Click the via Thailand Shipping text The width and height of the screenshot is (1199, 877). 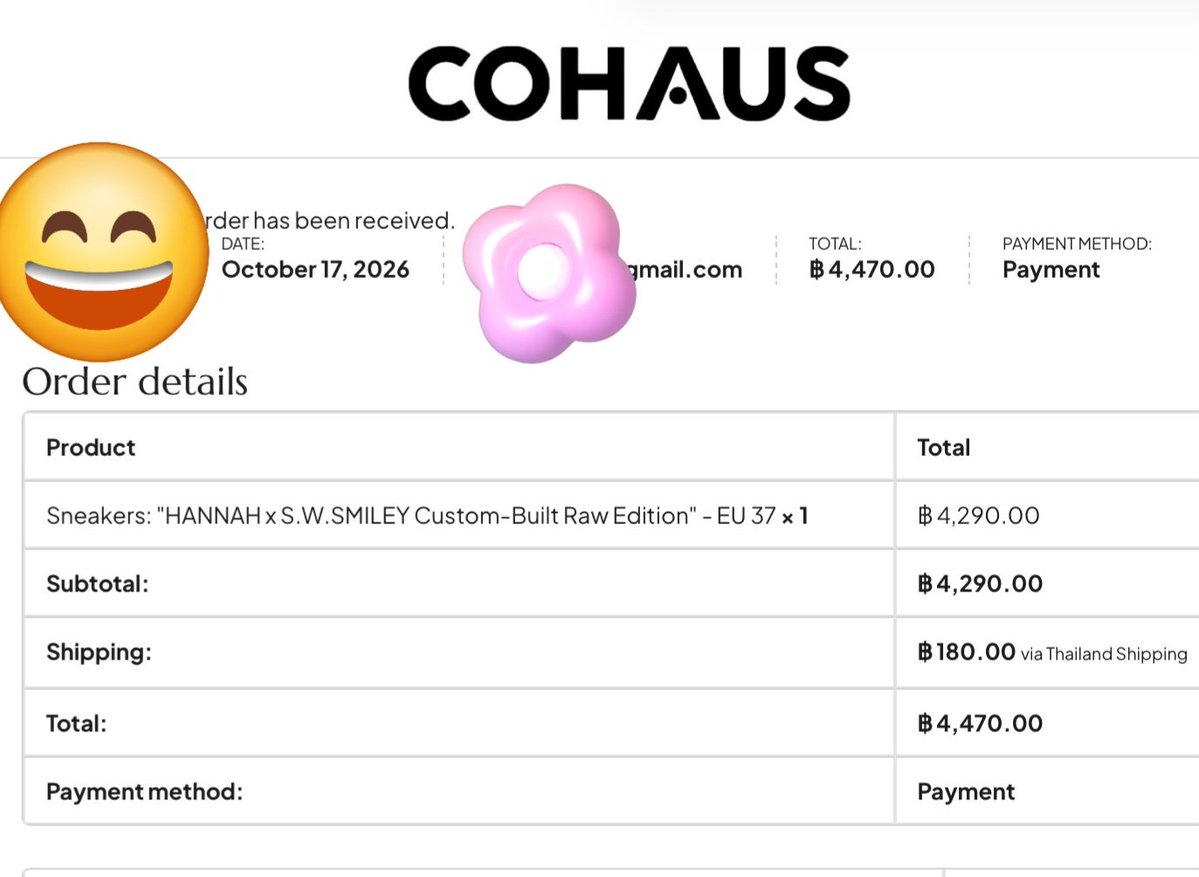click(1104, 654)
